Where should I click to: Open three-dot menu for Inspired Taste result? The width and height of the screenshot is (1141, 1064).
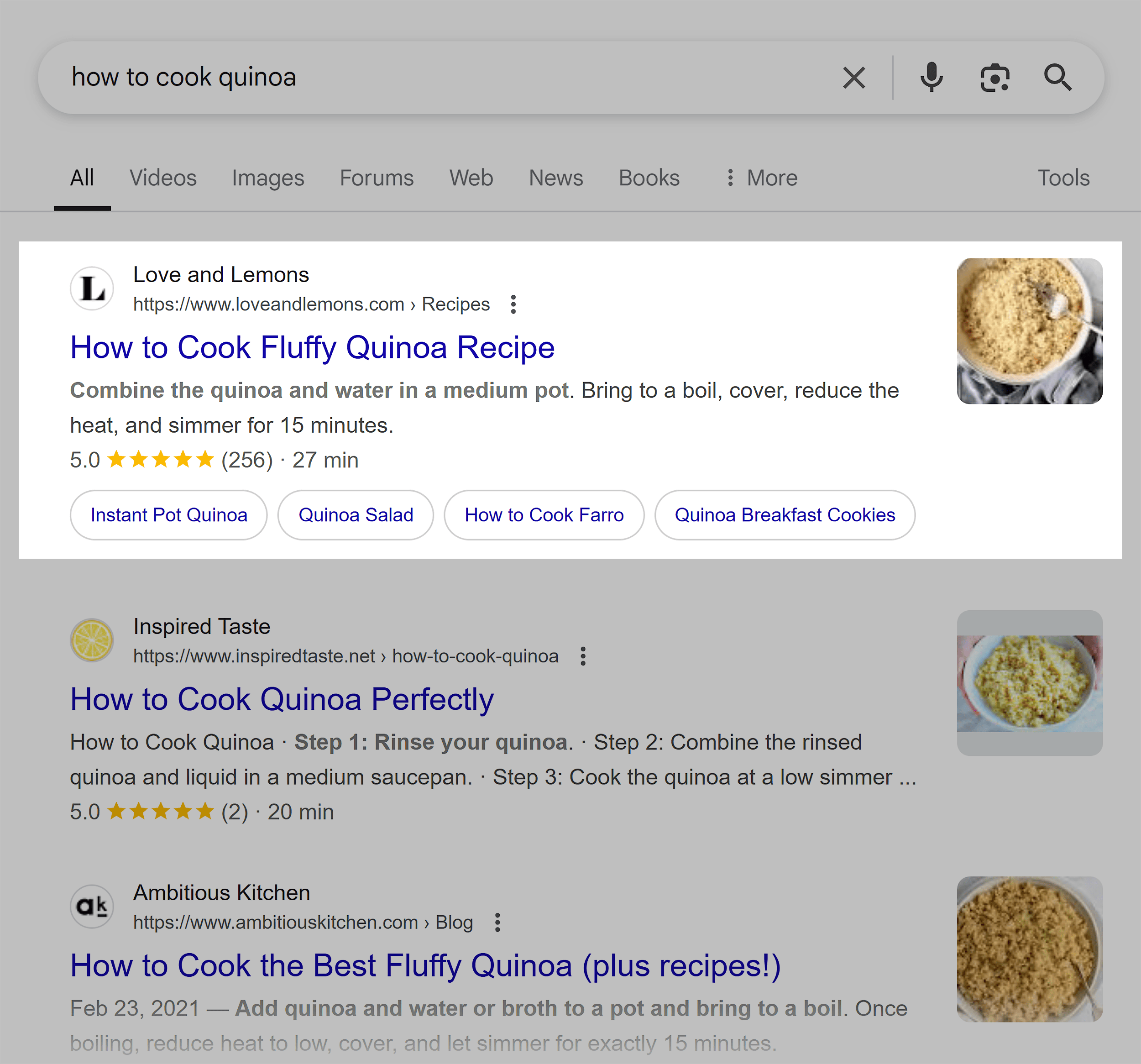point(583,656)
